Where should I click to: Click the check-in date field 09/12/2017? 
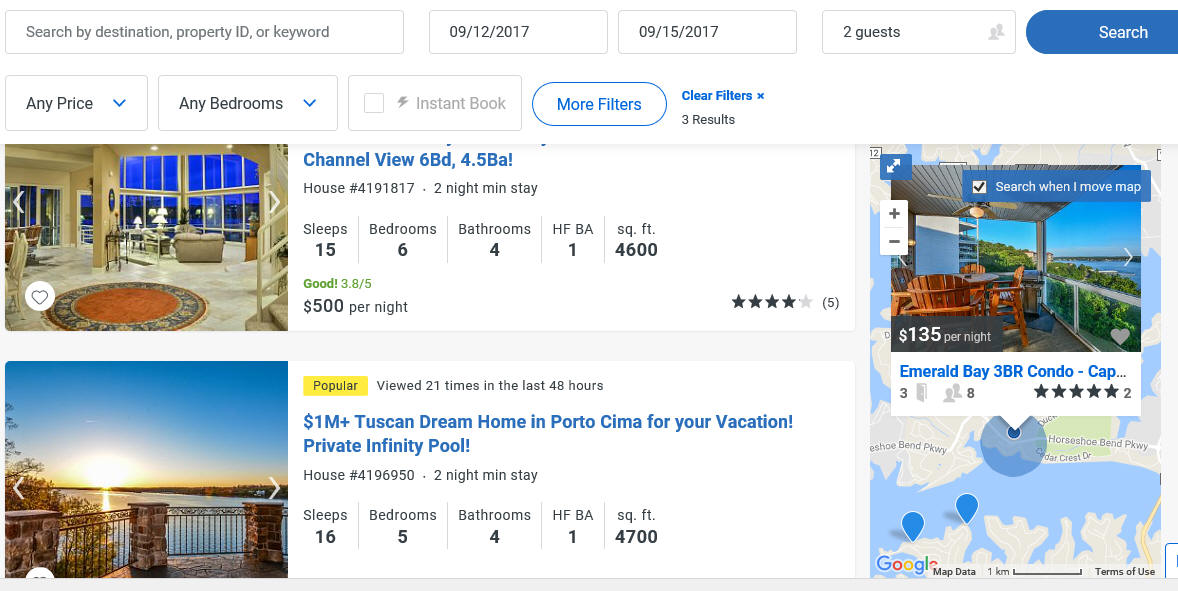pyautogui.click(x=517, y=32)
